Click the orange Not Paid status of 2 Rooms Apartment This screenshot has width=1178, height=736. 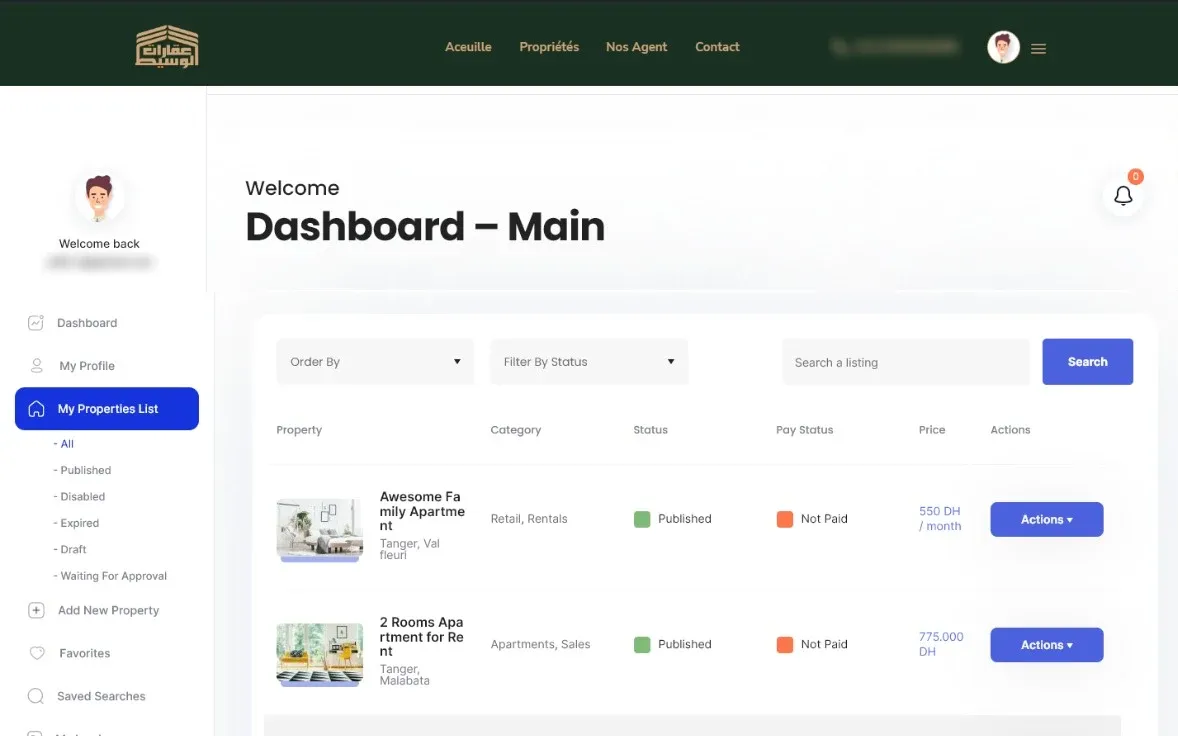pyautogui.click(x=812, y=644)
